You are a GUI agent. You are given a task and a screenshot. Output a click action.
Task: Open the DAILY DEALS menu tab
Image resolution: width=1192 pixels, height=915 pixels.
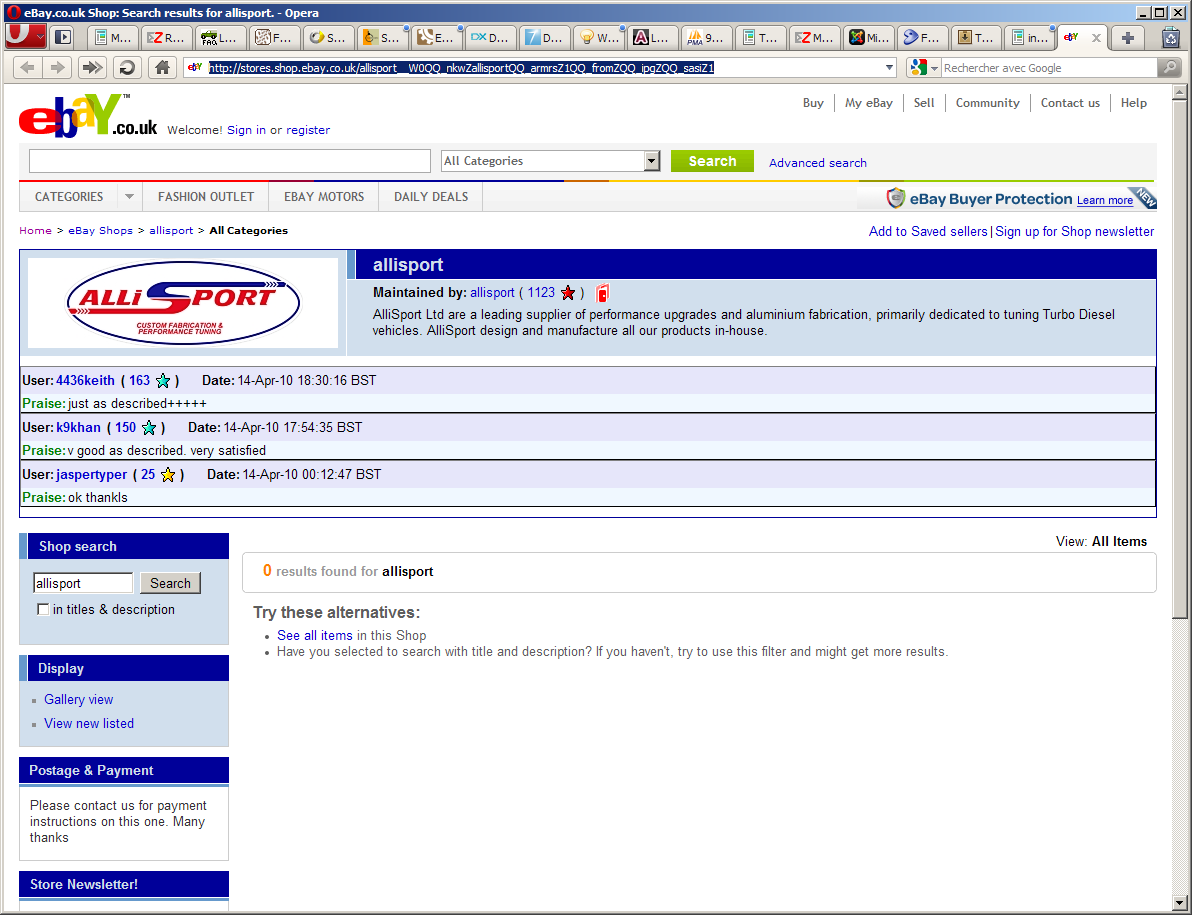pos(431,197)
